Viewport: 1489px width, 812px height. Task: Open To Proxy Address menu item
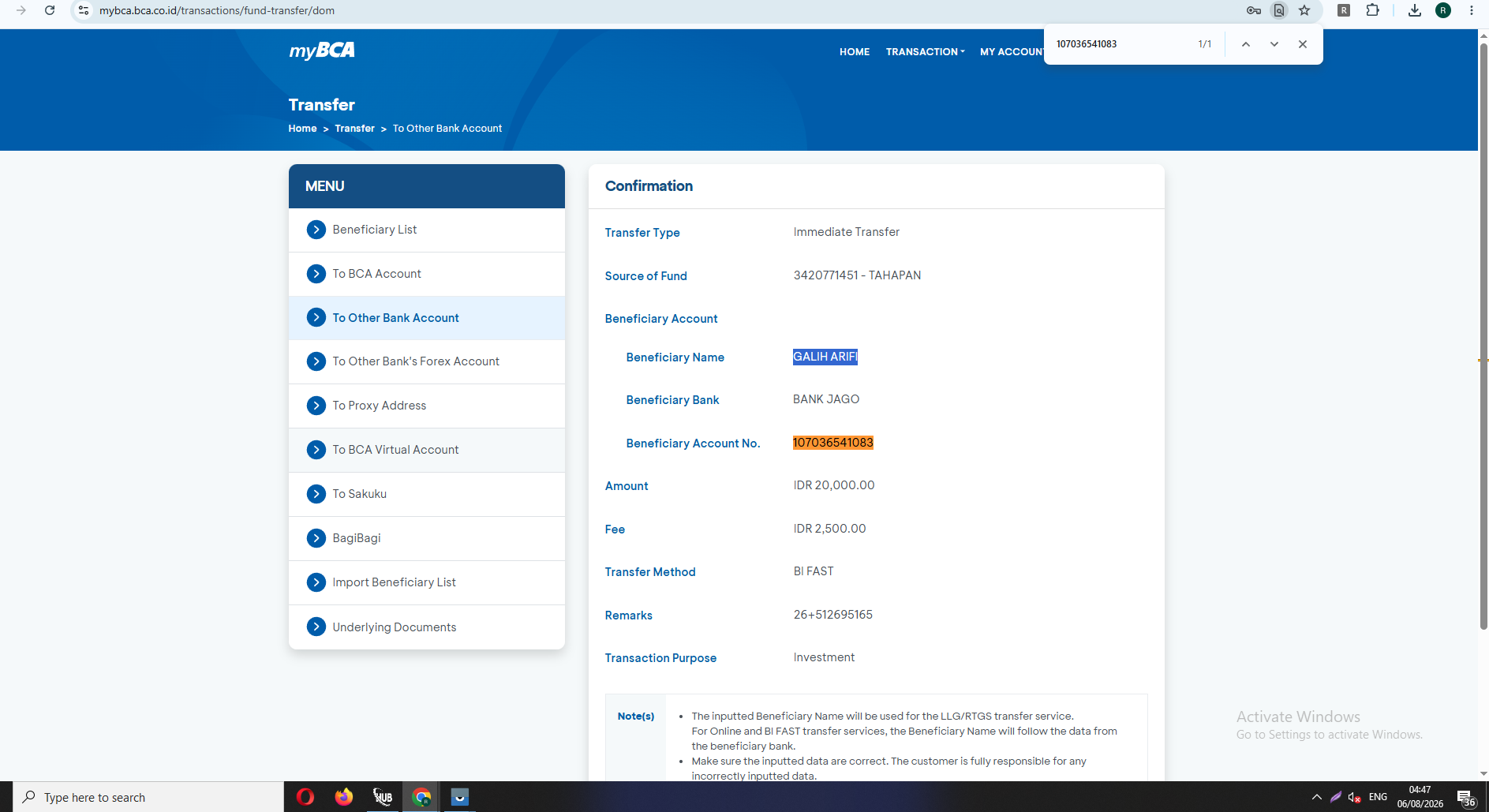(427, 406)
